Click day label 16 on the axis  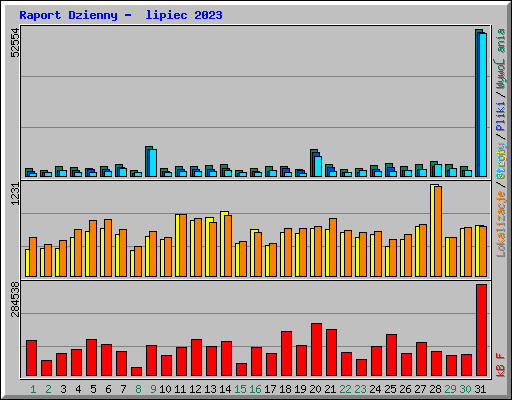(x=255, y=389)
